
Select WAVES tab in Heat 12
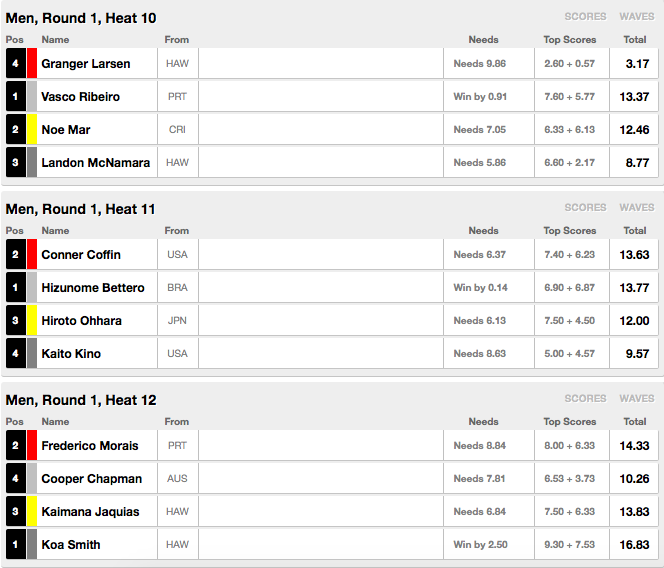coord(636,399)
